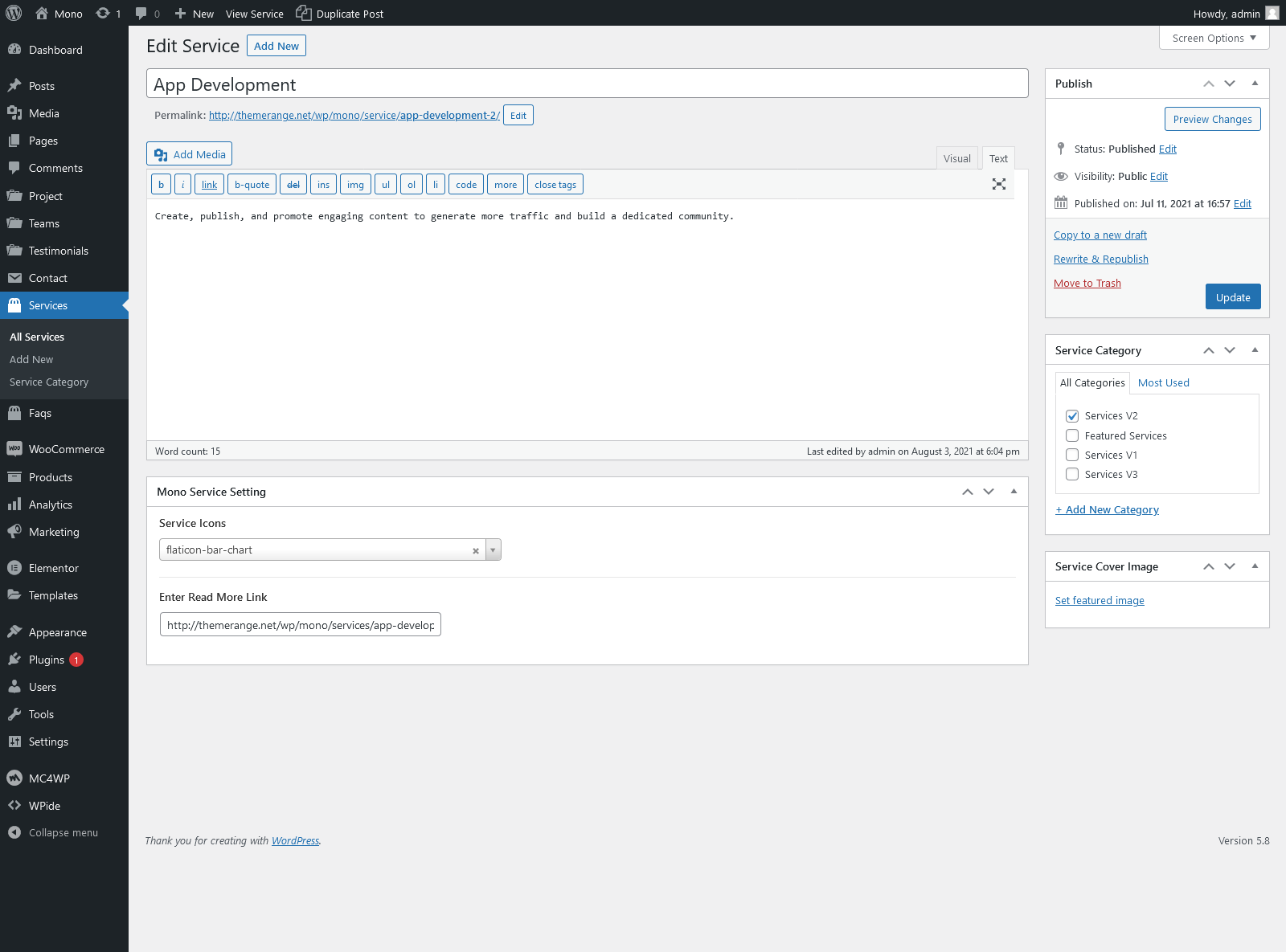Open the Screen Options dropdown
Image resolution: width=1286 pixels, height=952 pixels.
[x=1214, y=38]
